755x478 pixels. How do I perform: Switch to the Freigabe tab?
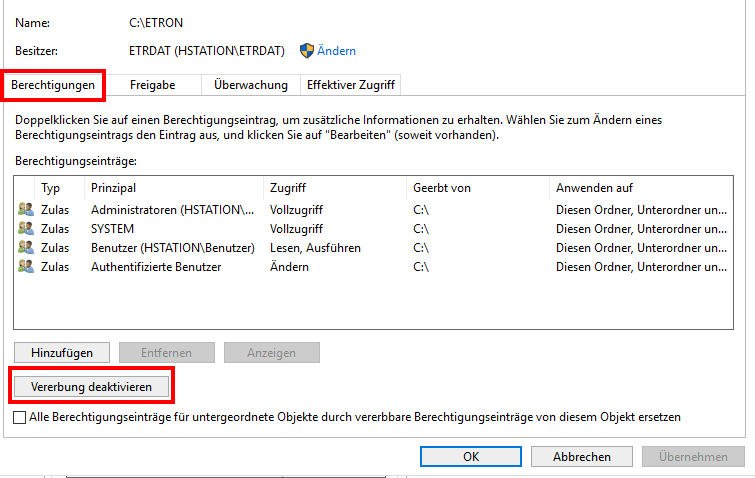click(x=152, y=85)
